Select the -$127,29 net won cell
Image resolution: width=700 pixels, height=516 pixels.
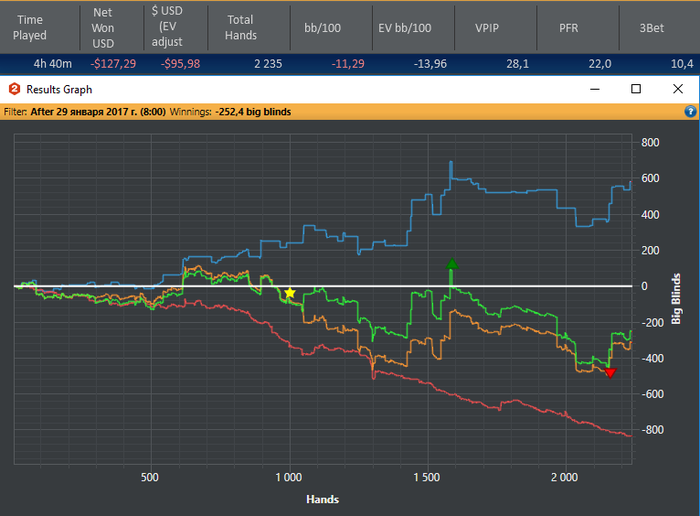click(x=112, y=64)
